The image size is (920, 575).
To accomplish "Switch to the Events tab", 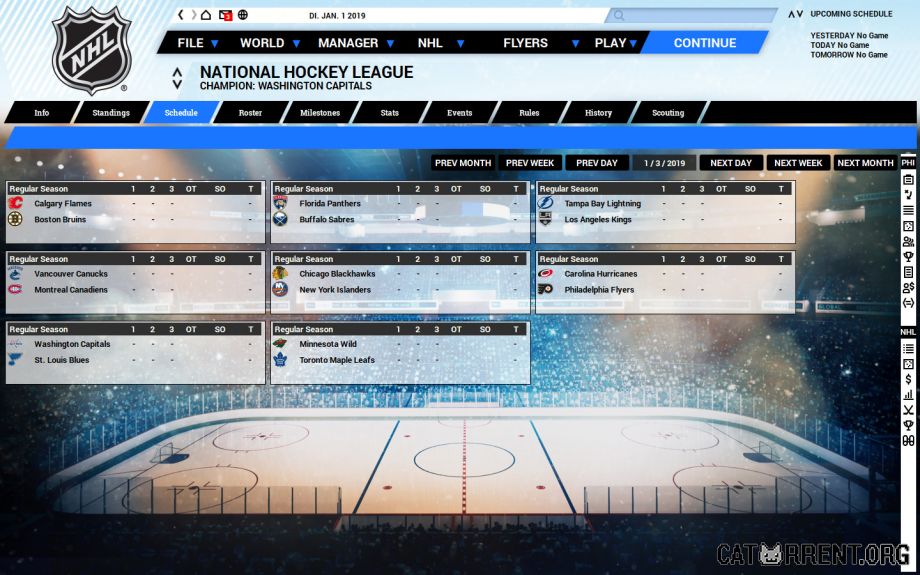I will (459, 113).
